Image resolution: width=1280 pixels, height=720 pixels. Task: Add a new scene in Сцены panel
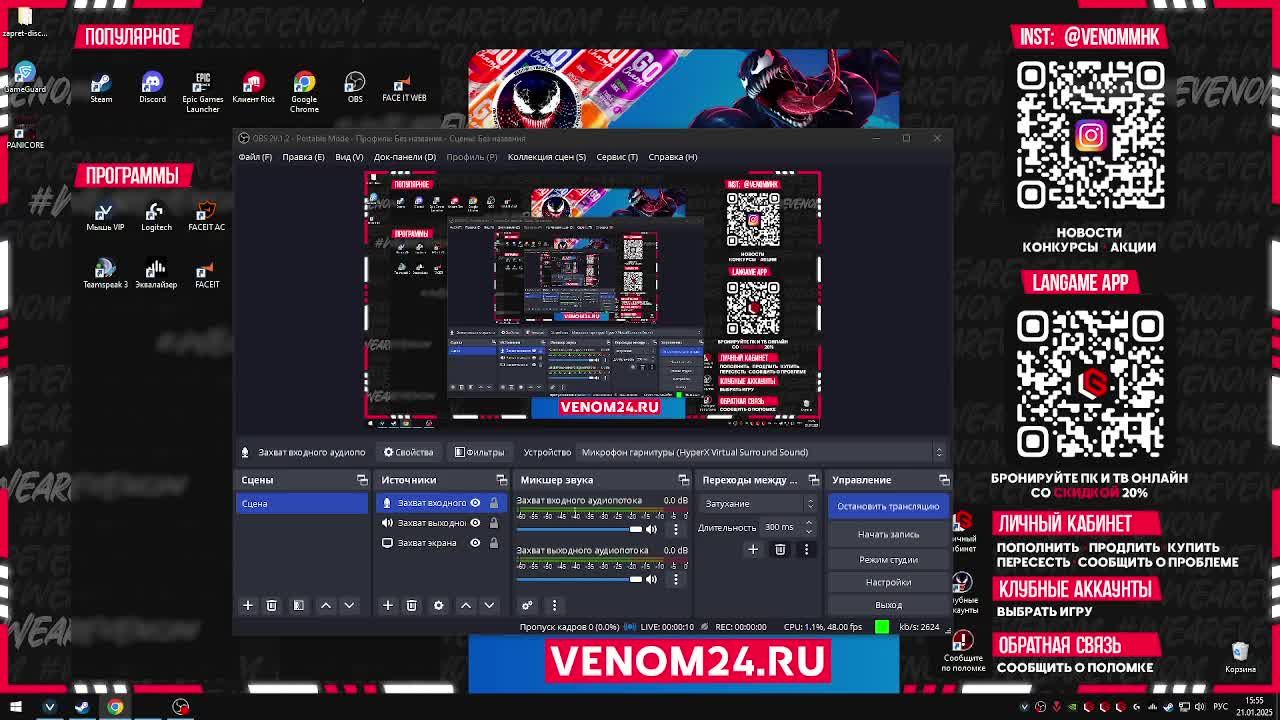[248, 605]
